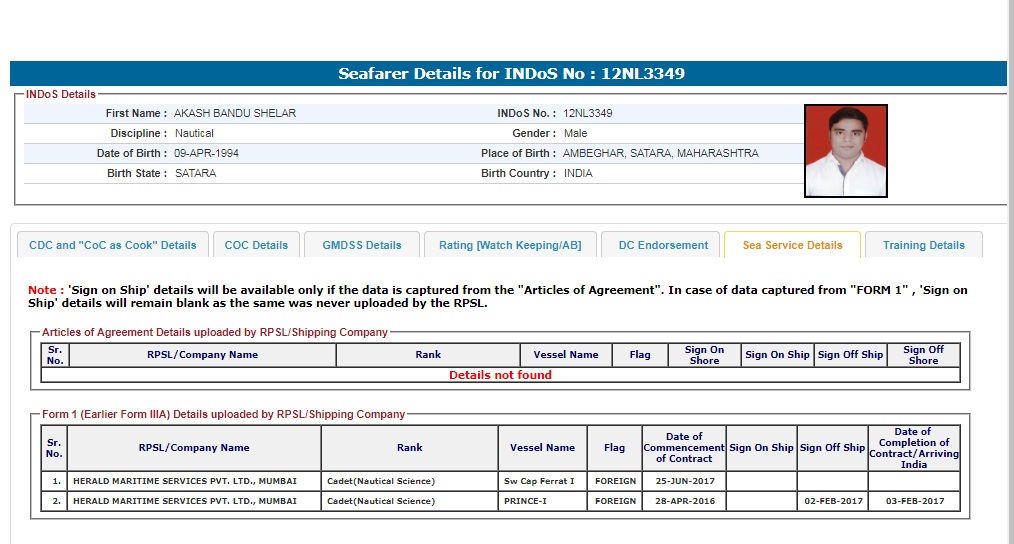1014x544 pixels.
Task: Go to the DC Endorsement tab
Action: pyautogui.click(x=663, y=245)
